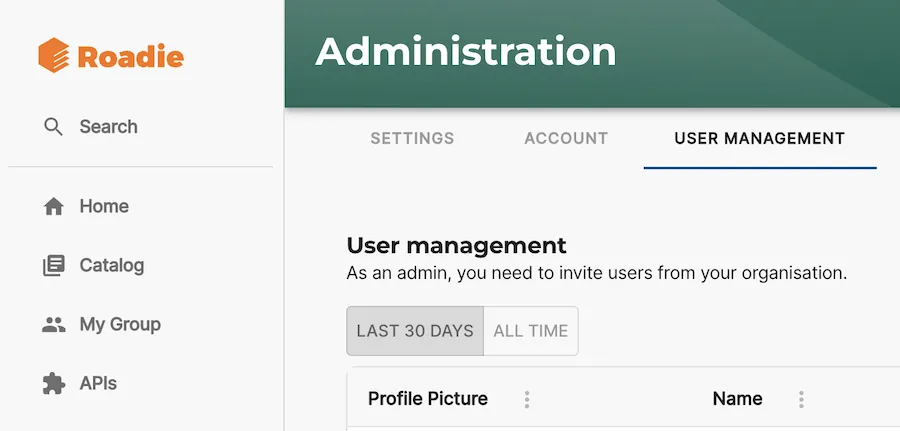Click the Roadie hexagon logo icon
The height and width of the screenshot is (431, 900).
(x=54, y=55)
